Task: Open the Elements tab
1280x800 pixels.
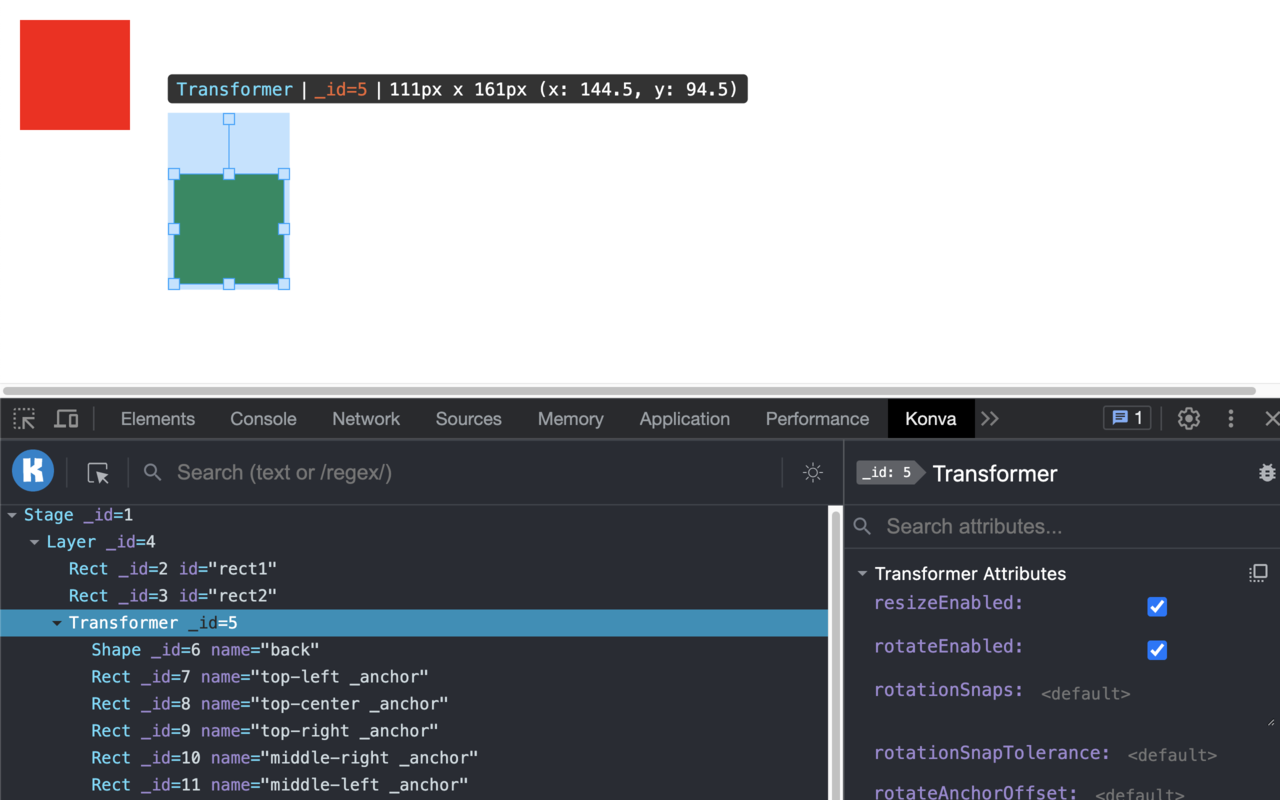Action: coord(157,418)
